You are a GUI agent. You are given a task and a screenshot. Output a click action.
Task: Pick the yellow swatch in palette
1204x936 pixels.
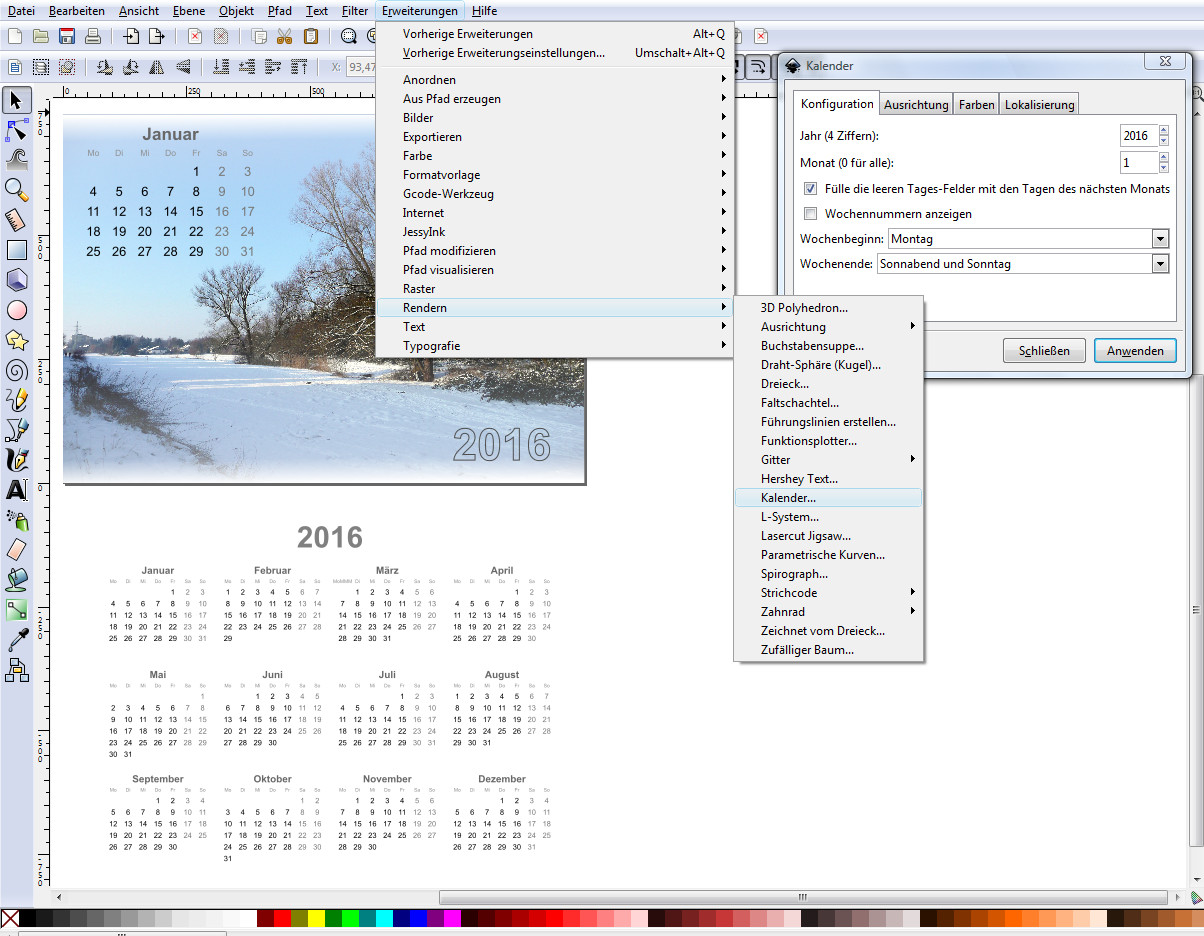316,918
